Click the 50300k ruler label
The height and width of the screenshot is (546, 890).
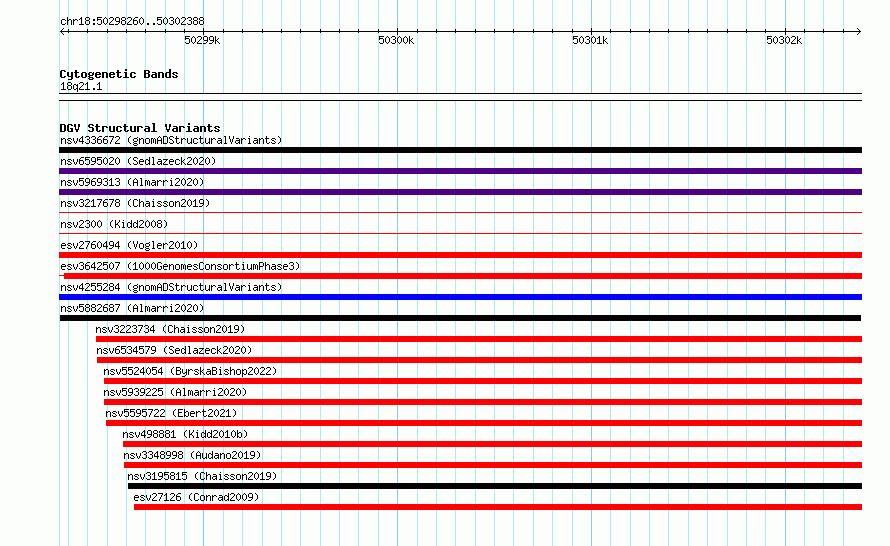coord(396,40)
